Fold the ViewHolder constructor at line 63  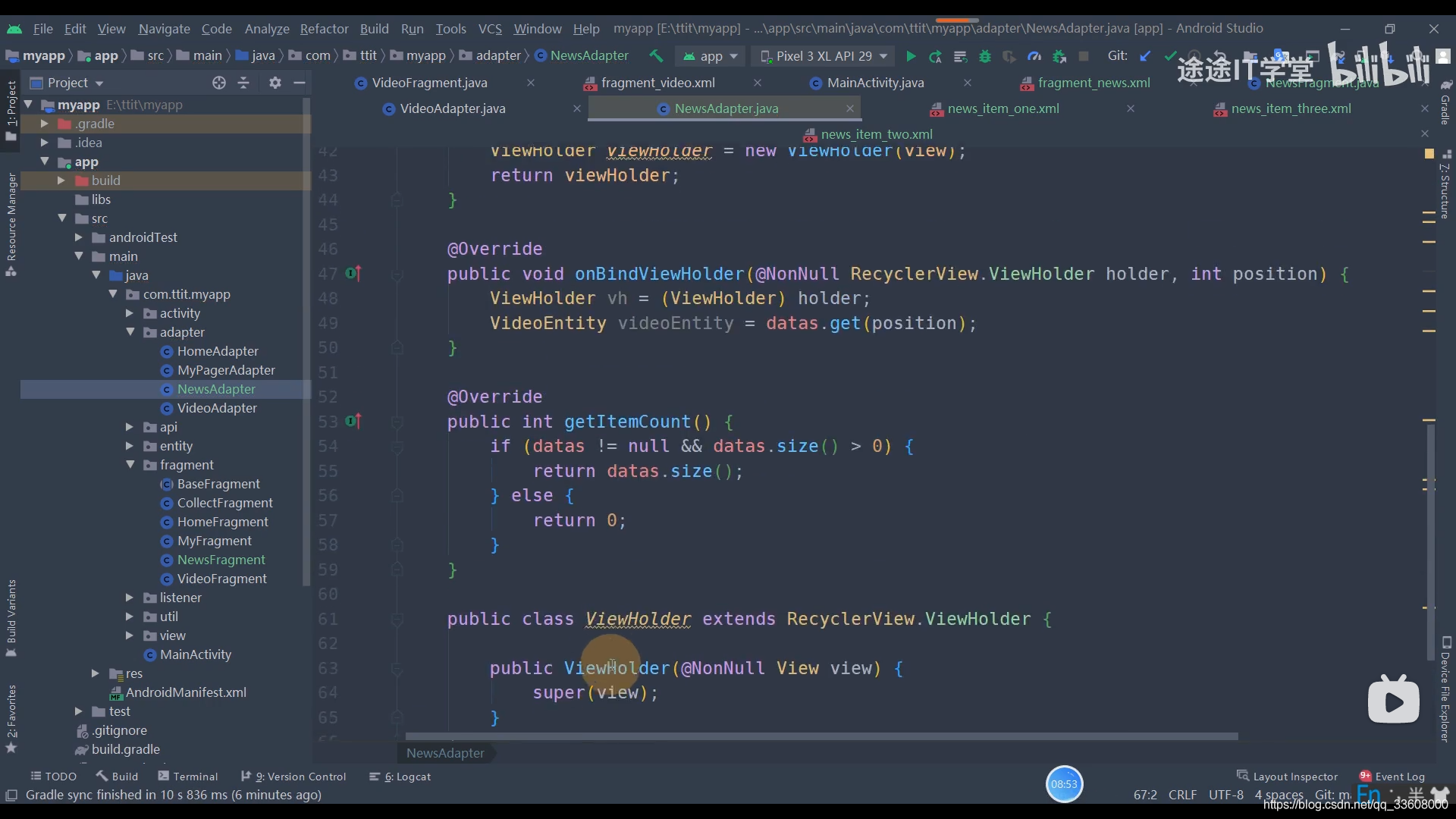(x=396, y=668)
